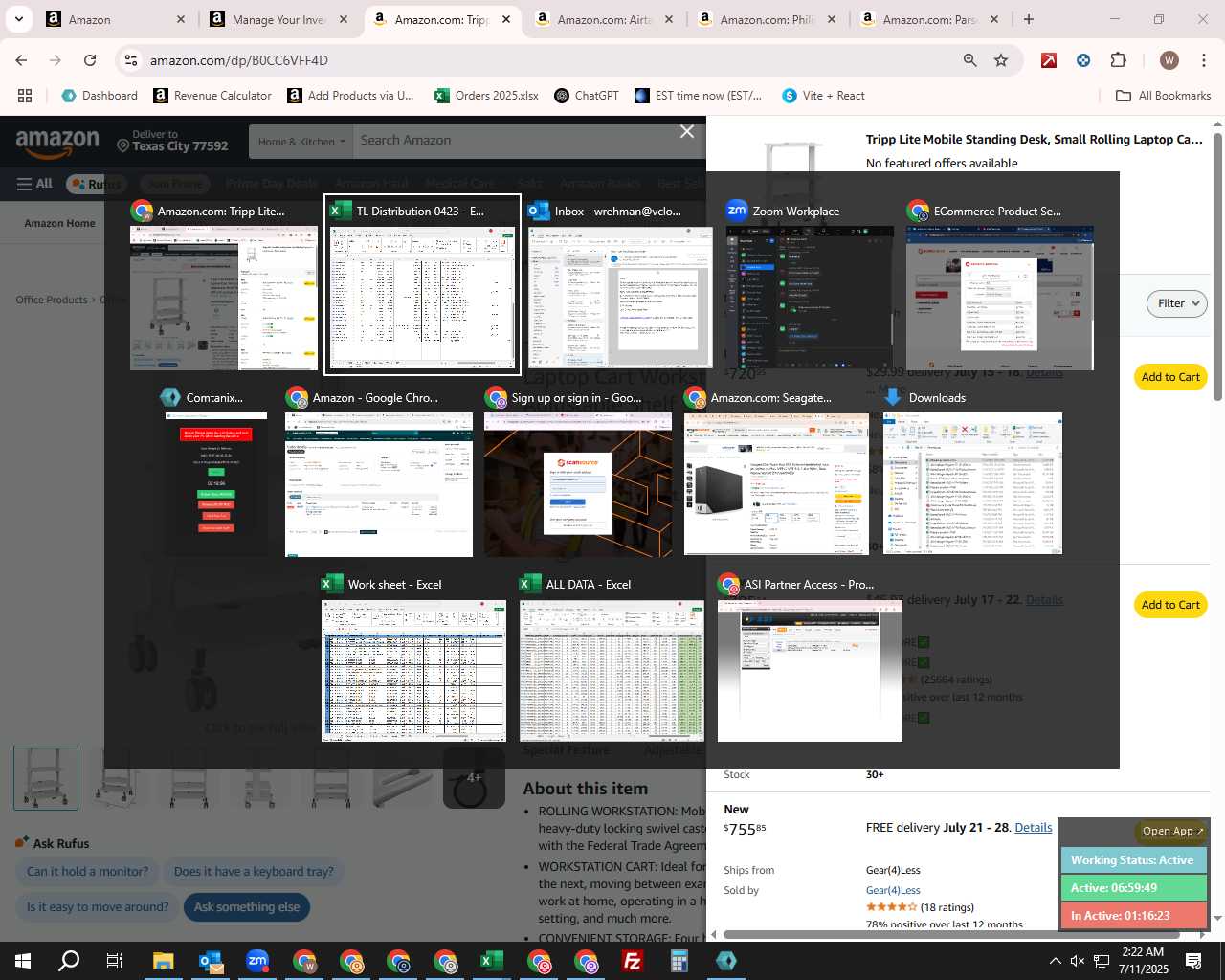The width and height of the screenshot is (1225, 980).
Task: Open the Windows Start menu
Action: tap(22, 961)
